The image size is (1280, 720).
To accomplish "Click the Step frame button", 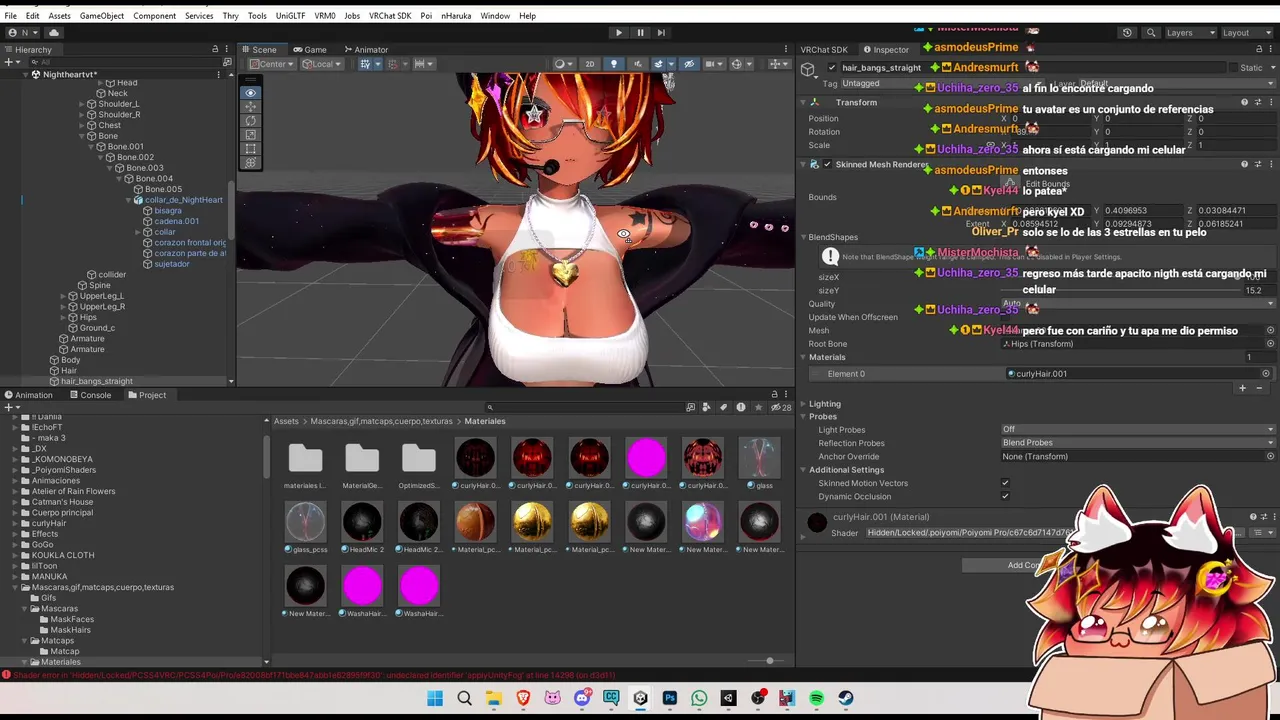I will click(661, 32).
